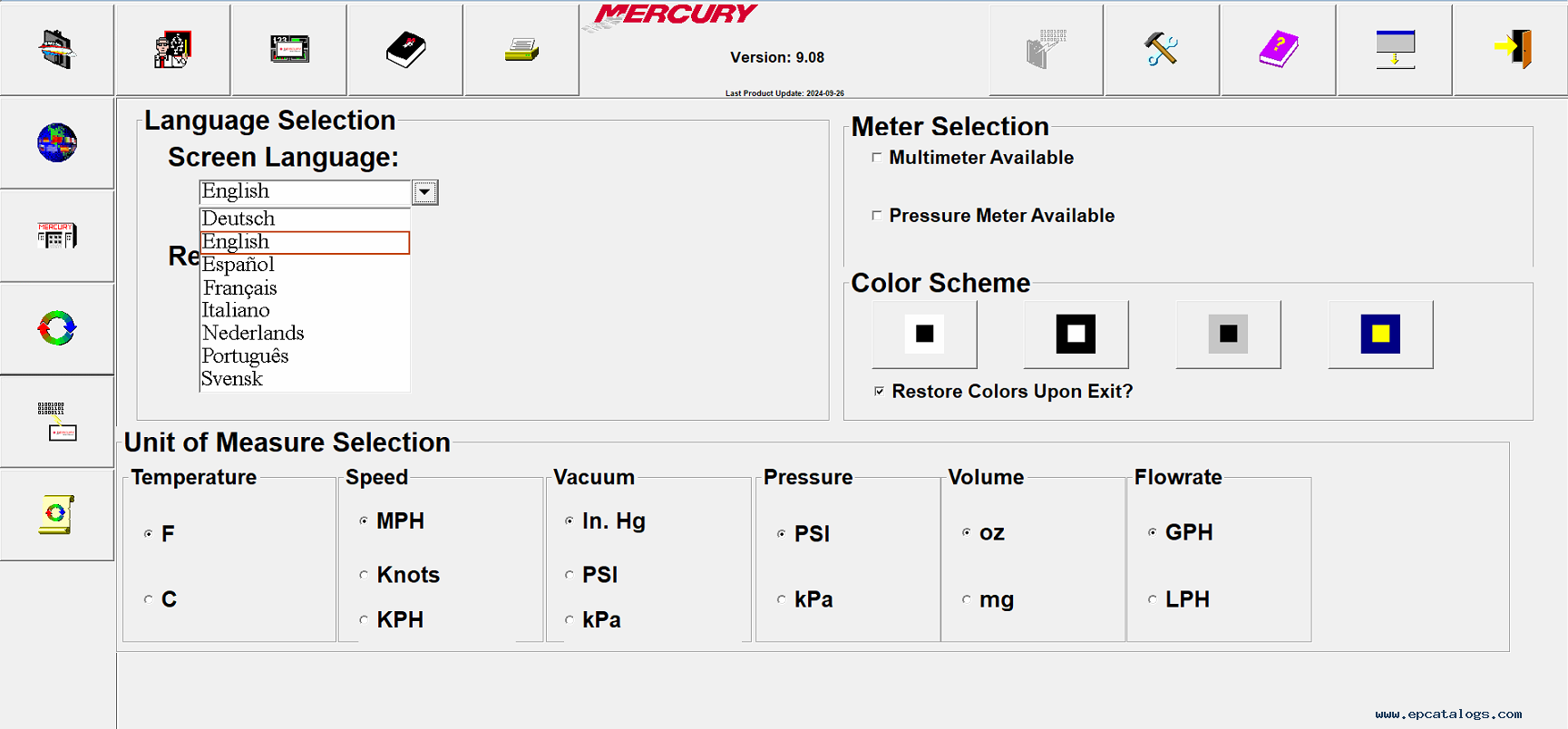1568x729 pixels.
Task: Click the hammer and wrench tools icon
Action: [1161, 49]
